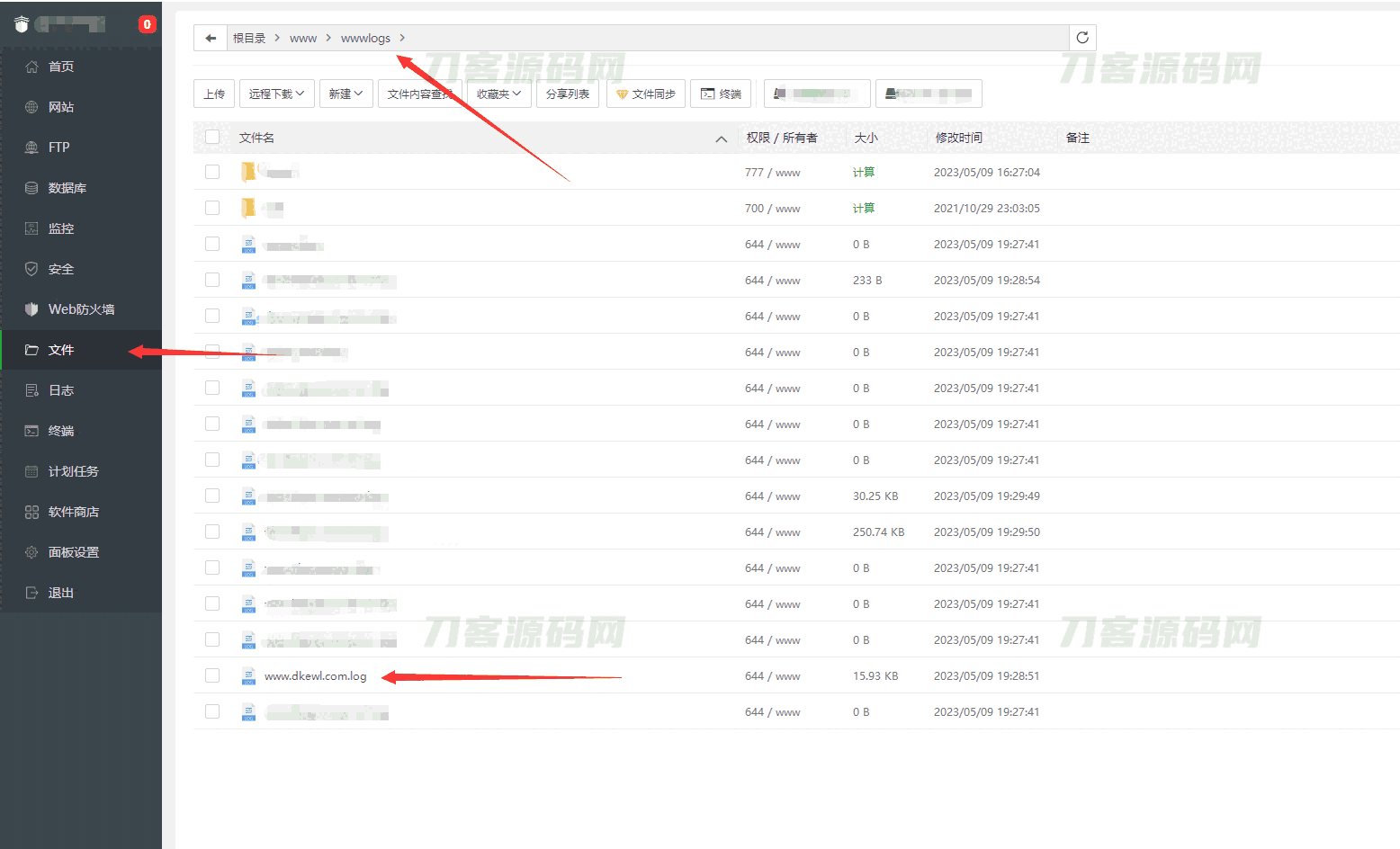
Task: Click the 上传 upload button
Action: pos(214,94)
